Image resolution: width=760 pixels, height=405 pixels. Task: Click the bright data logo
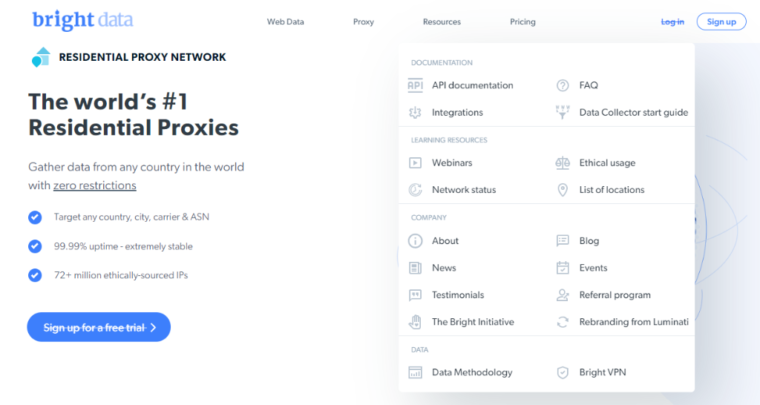82,20
